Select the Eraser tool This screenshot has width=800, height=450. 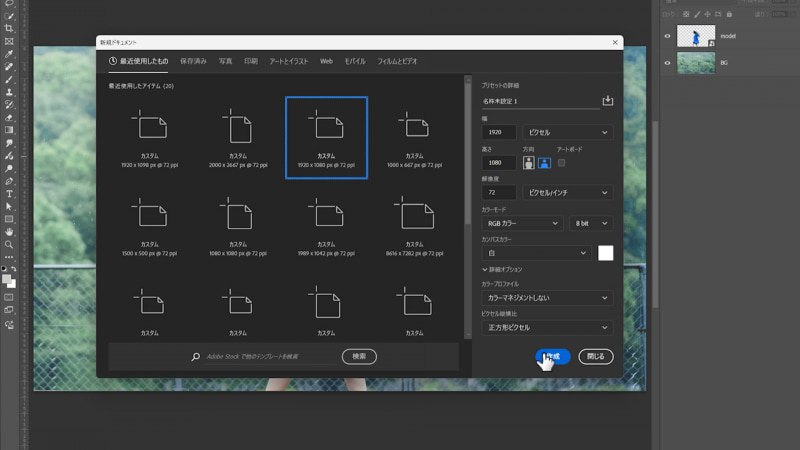point(9,117)
